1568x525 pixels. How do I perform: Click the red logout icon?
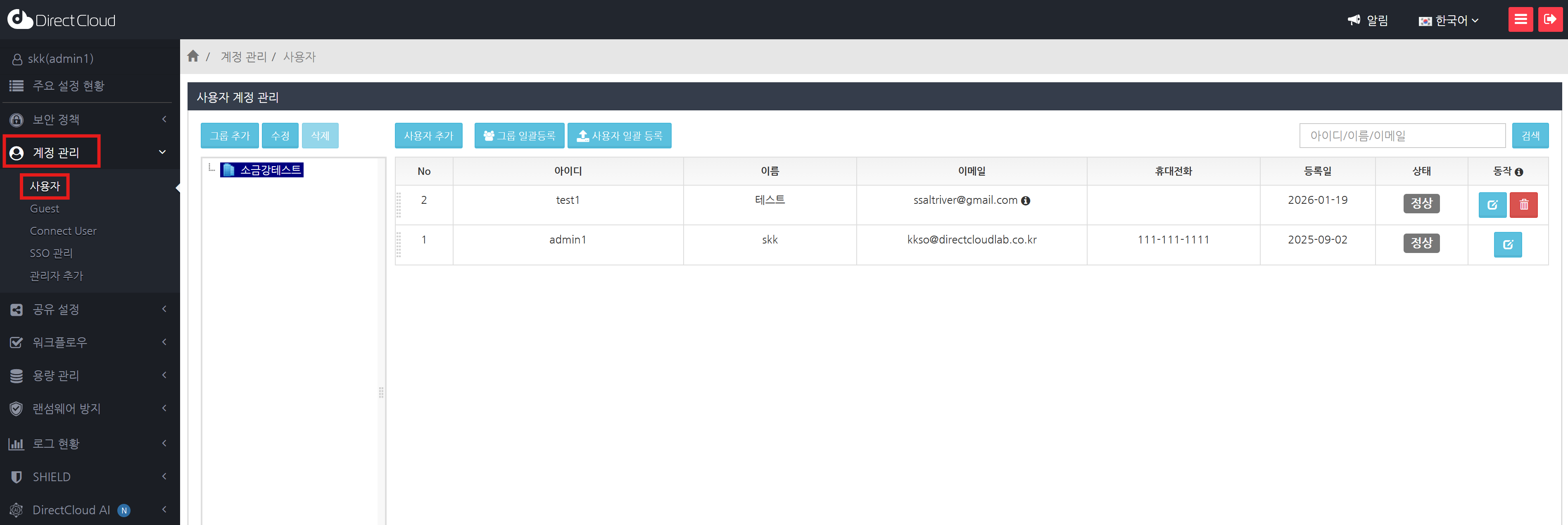(x=1549, y=19)
